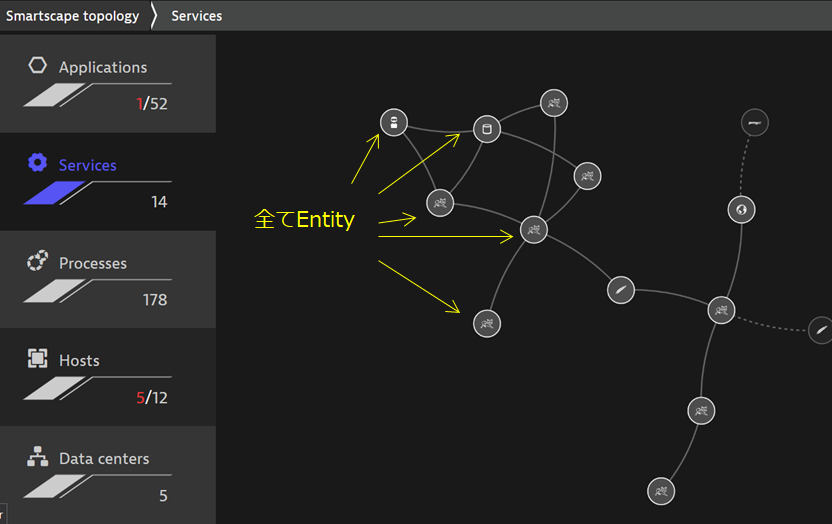This screenshot has width=832, height=524.
Task: Click the Hosts icon in sidebar
Action: [x=38, y=359]
